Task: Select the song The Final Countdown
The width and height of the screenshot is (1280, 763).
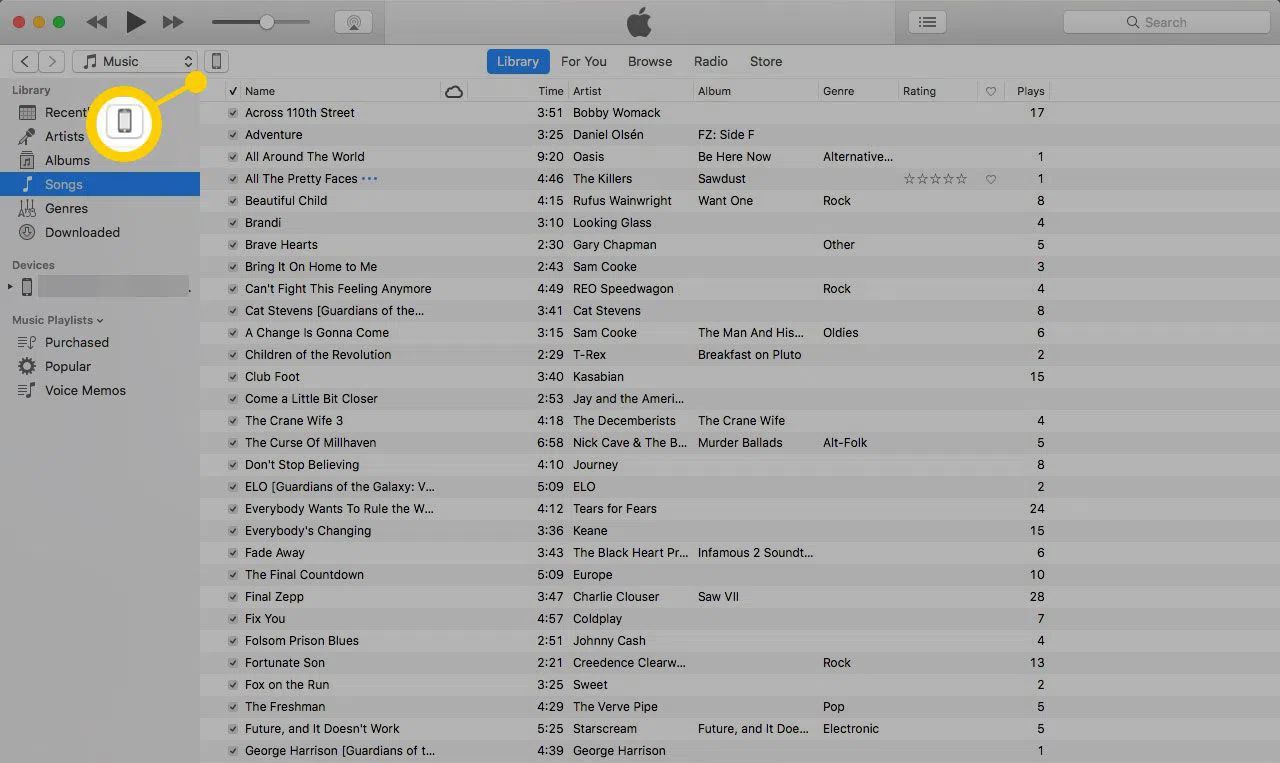Action: pyautogui.click(x=304, y=575)
